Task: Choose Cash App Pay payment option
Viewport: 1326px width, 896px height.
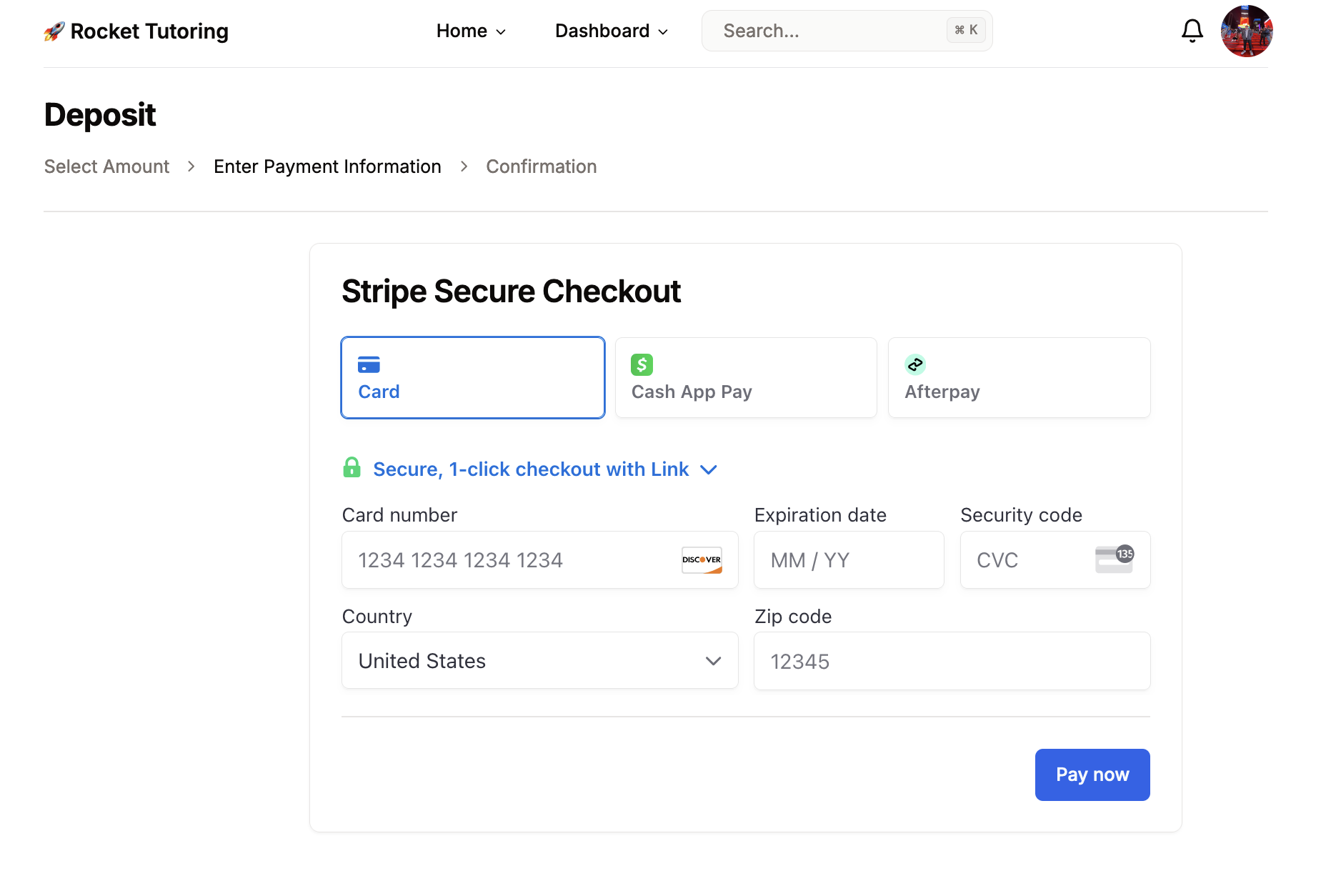Action: (x=745, y=377)
